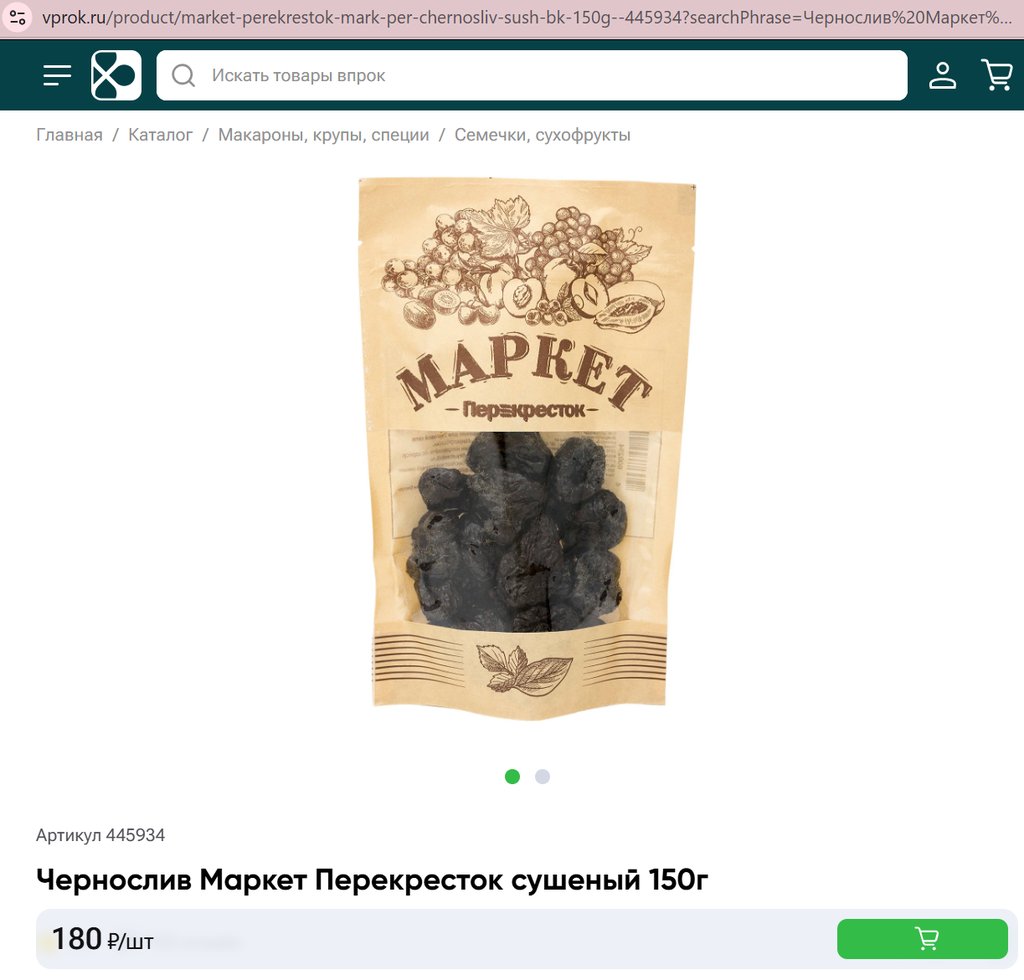Click the 'Маркет Перекресток' logo on package
The width and height of the screenshot is (1024, 980).
(522, 379)
